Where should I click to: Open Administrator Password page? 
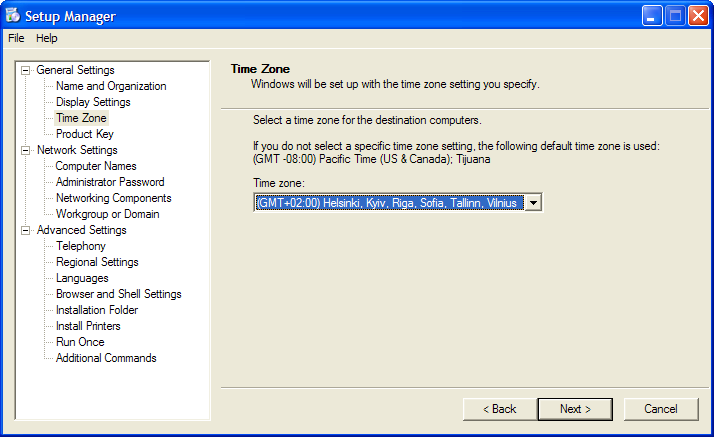tap(110, 182)
